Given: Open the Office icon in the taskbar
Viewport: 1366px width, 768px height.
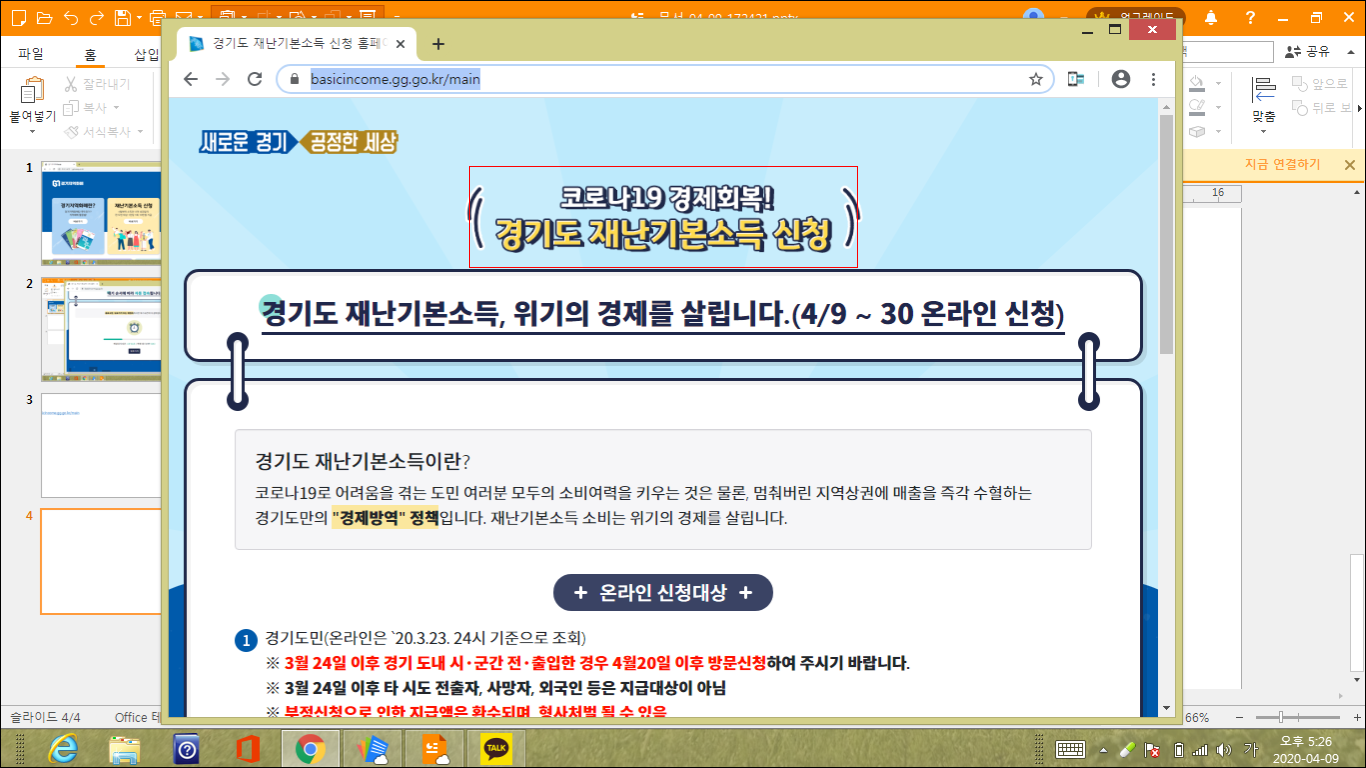Looking at the screenshot, I should click(247, 748).
